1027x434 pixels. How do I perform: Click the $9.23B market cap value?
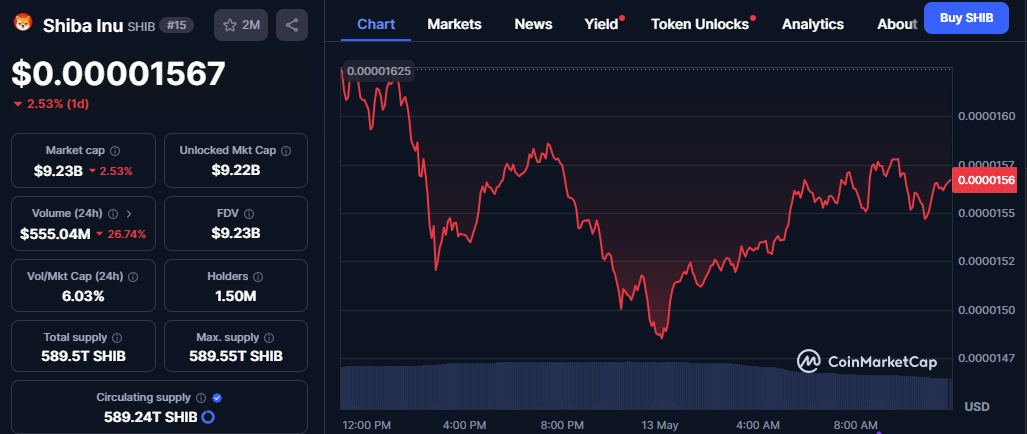58,171
